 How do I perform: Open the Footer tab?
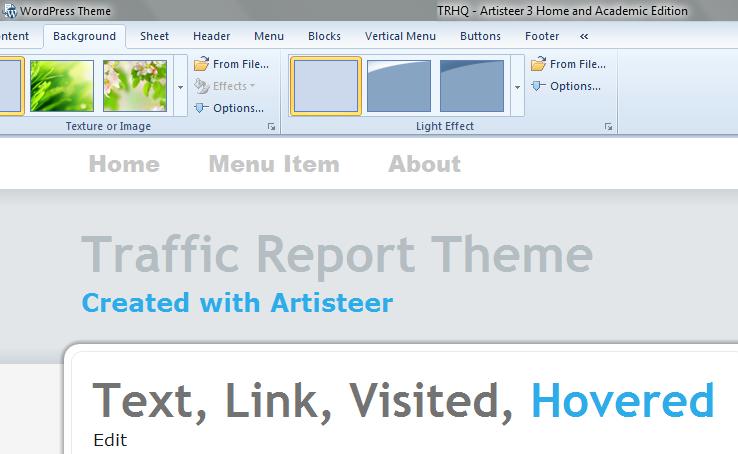click(x=542, y=36)
